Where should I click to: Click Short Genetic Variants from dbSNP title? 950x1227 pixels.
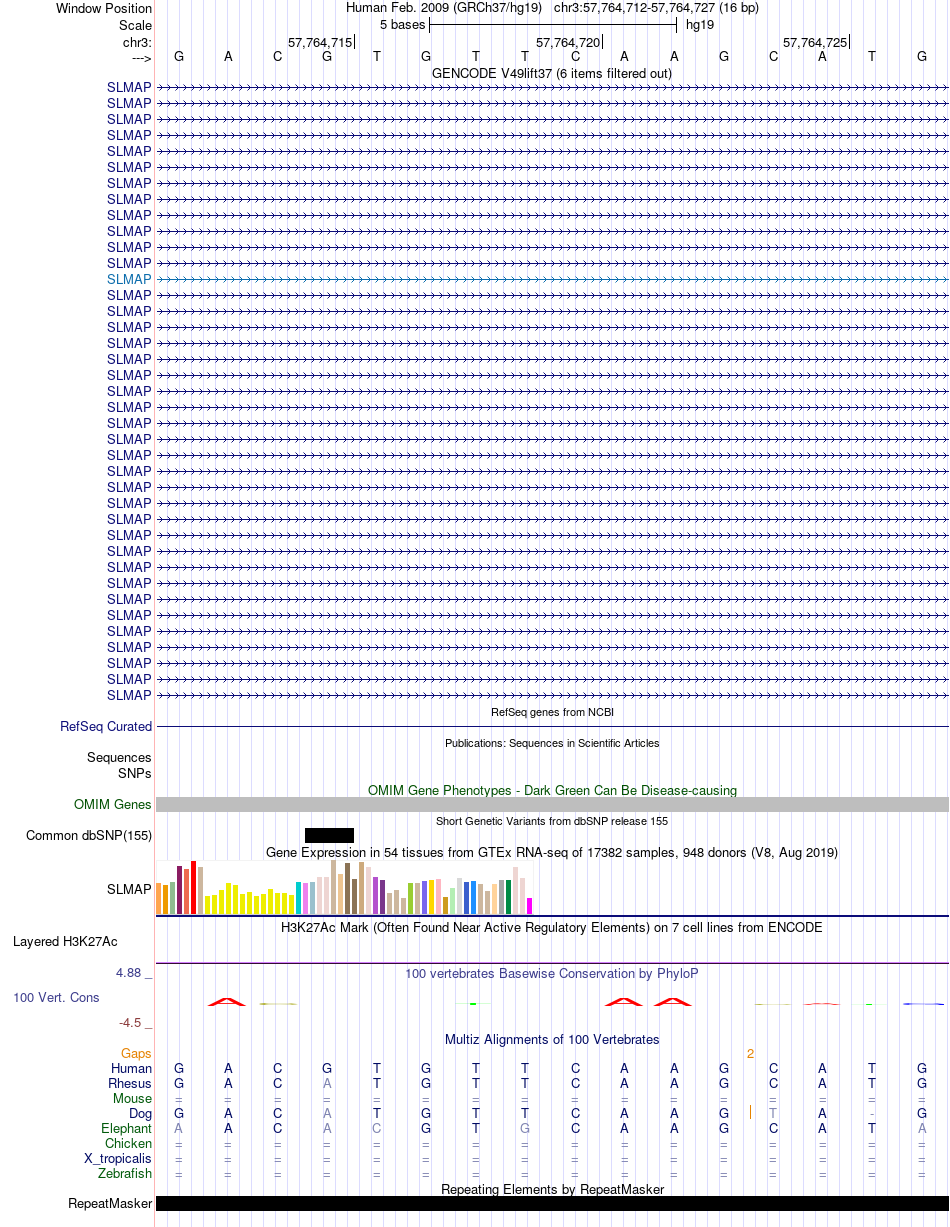pyautogui.click(x=552, y=821)
